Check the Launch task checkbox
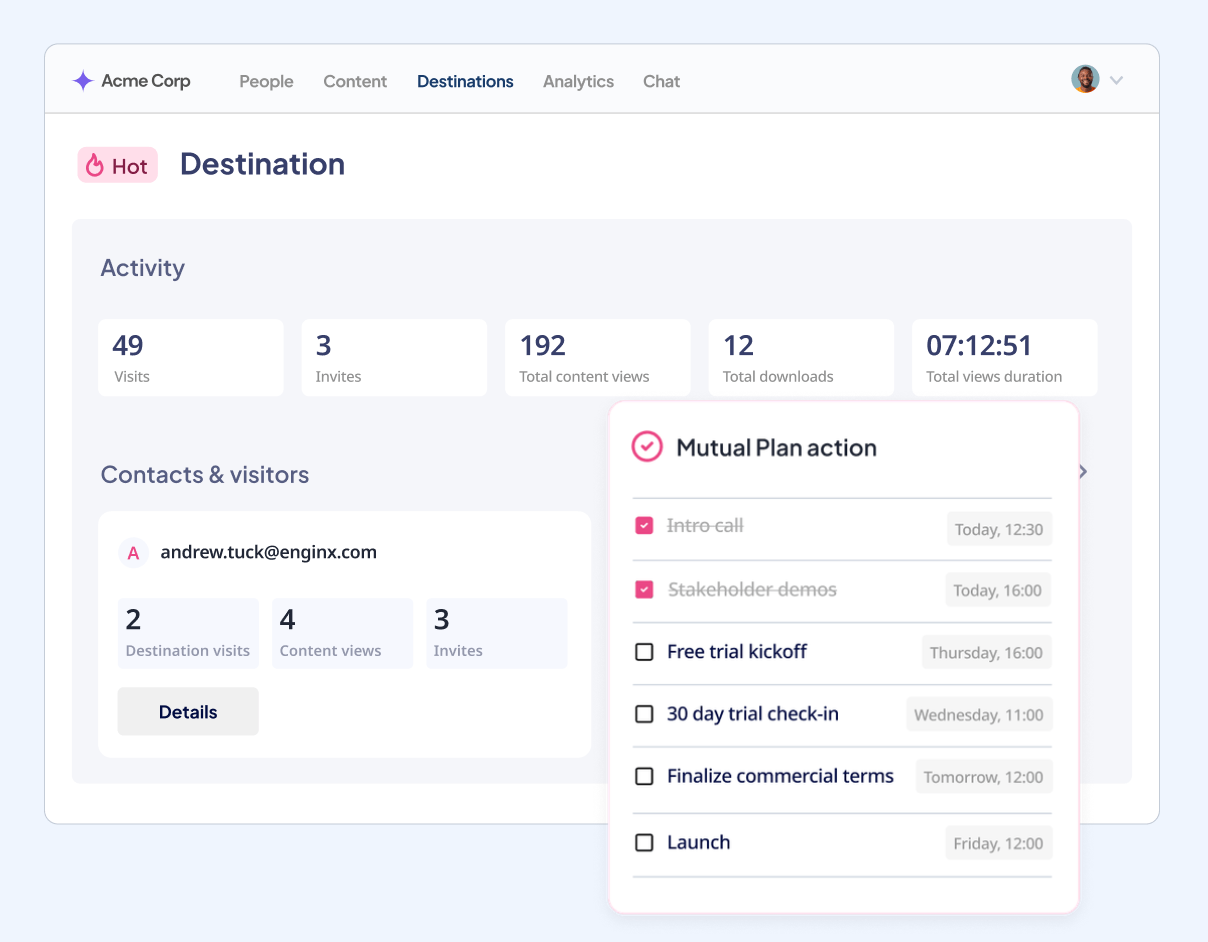Screen dimensions: 1208x942 click(645, 843)
